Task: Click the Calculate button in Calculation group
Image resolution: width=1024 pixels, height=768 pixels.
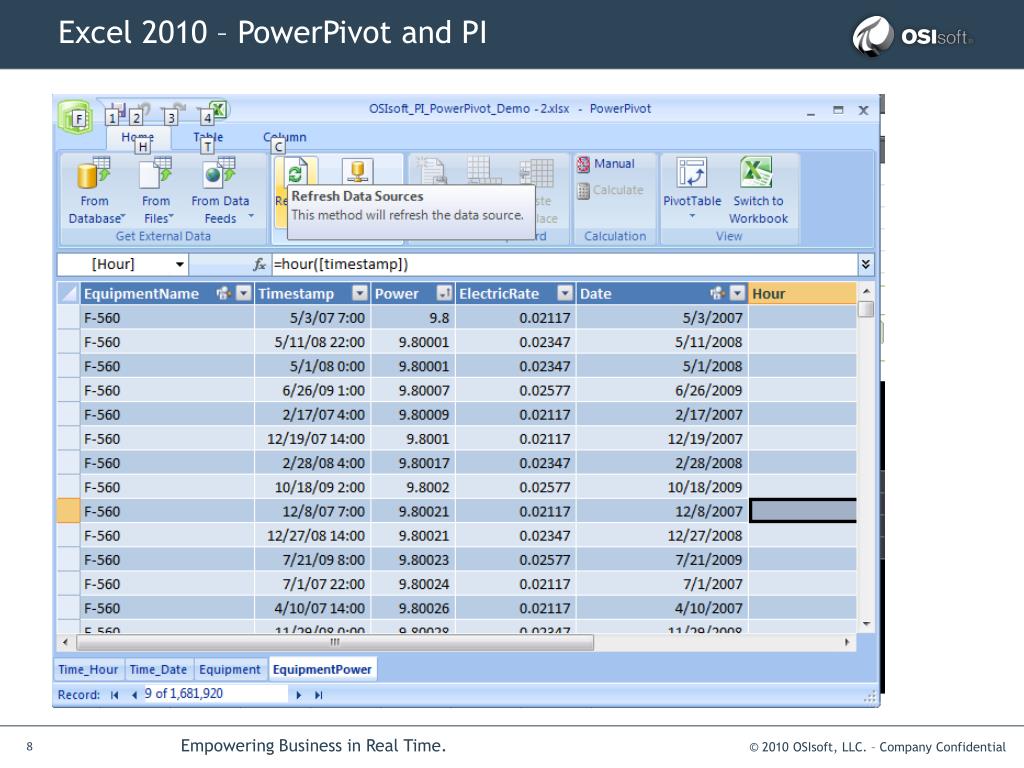Action: pyautogui.click(x=610, y=190)
